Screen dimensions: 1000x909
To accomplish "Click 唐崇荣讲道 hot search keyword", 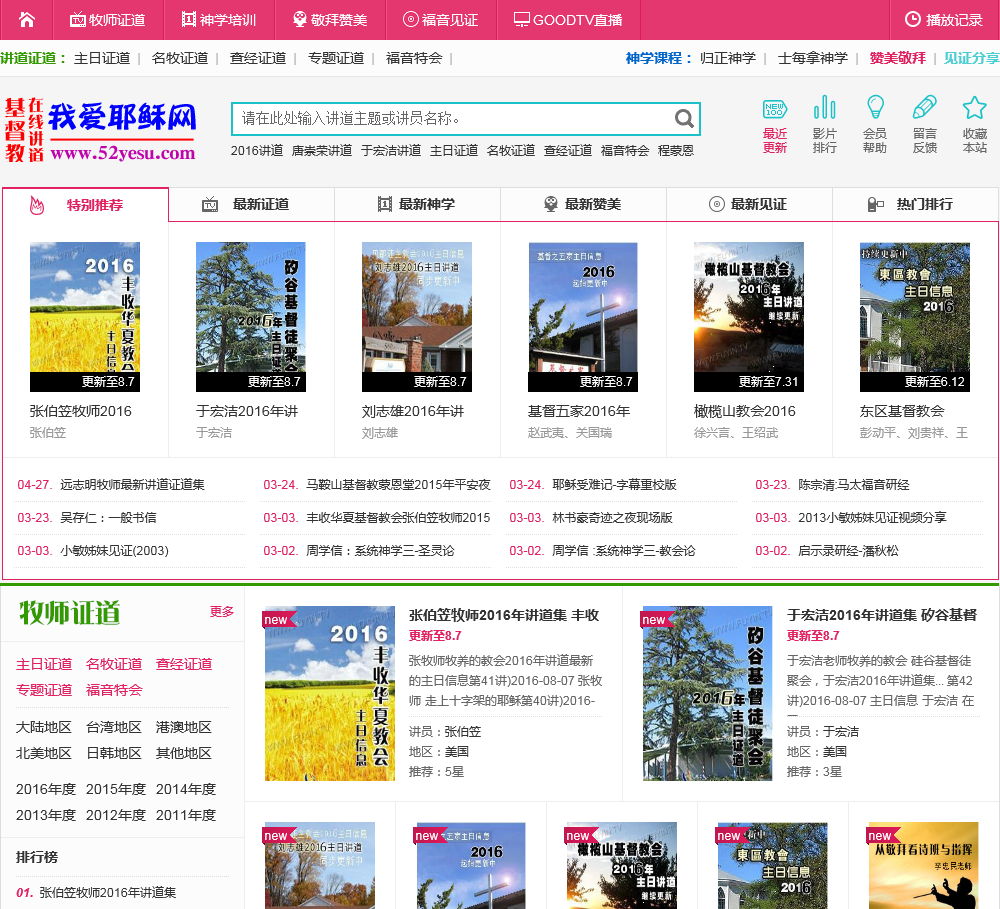I will click(322, 151).
